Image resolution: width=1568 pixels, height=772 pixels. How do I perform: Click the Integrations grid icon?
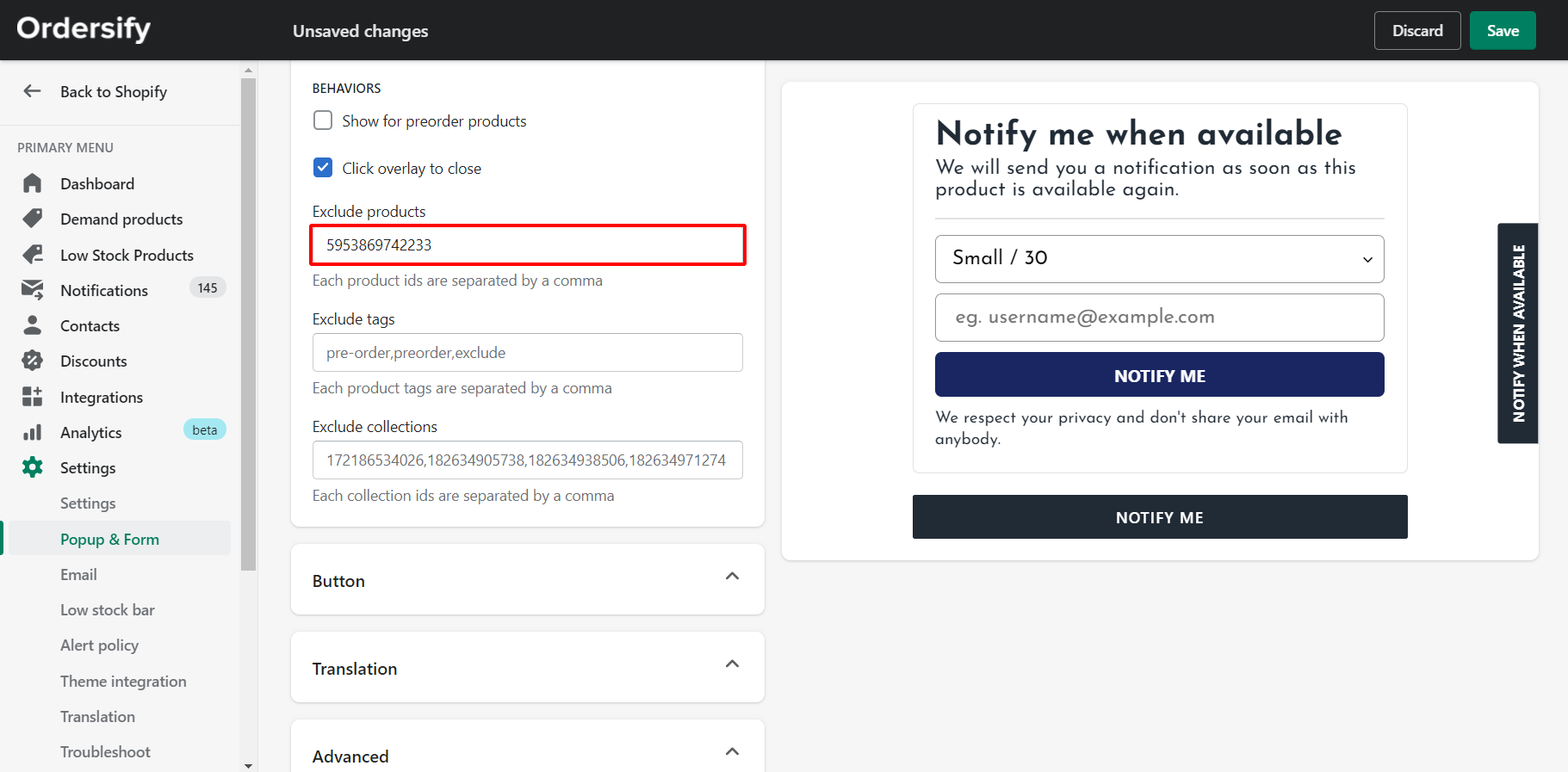[32, 397]
